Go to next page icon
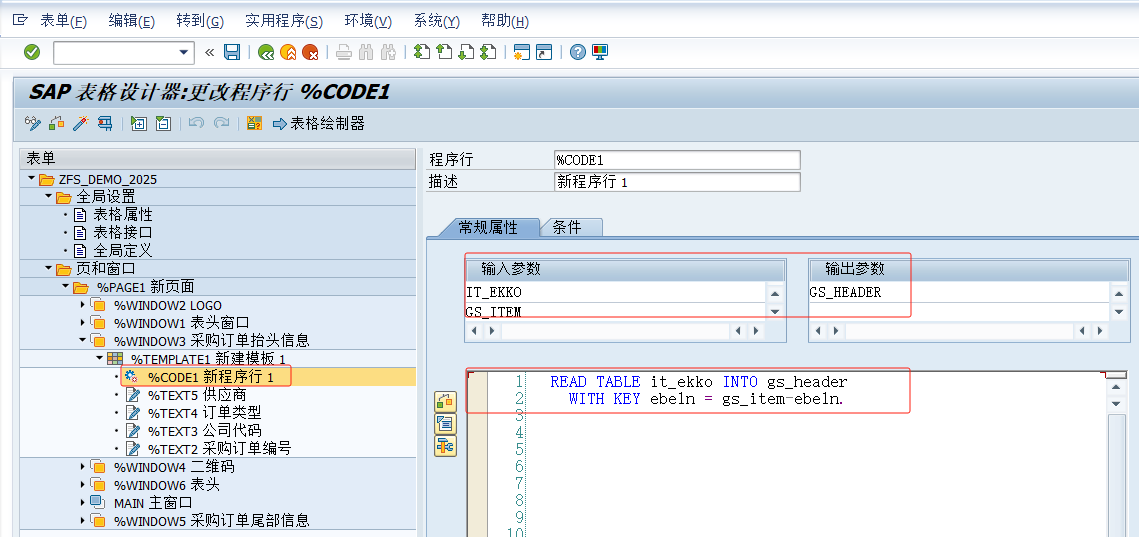The width and height of the screenshot is (1139, 537). coord(466,52)
